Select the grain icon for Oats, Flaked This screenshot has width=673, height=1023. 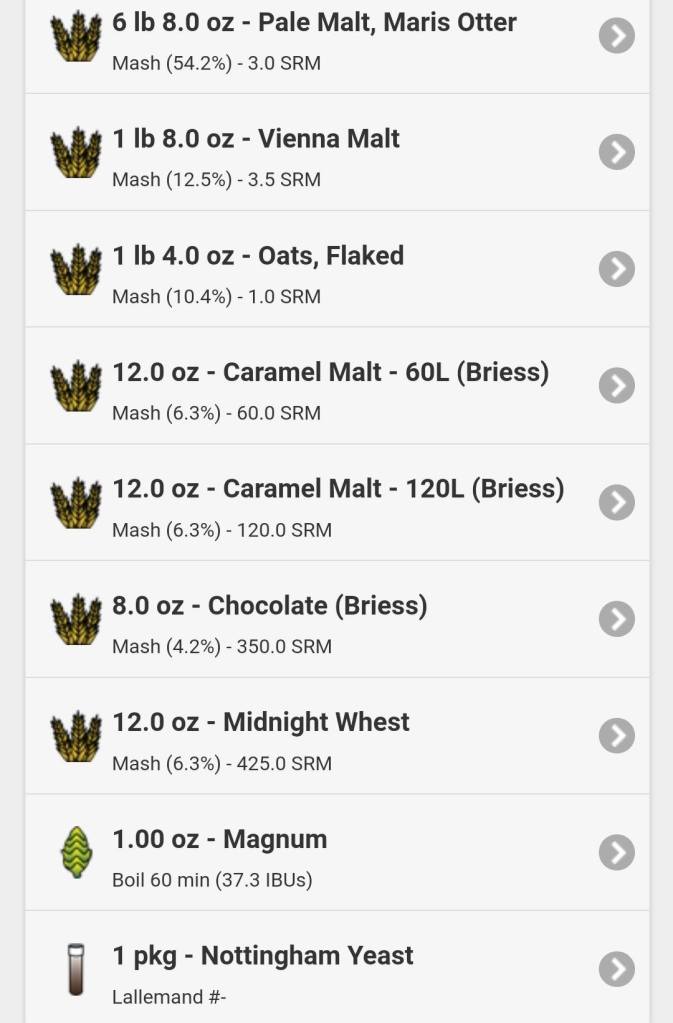[76, 270]
